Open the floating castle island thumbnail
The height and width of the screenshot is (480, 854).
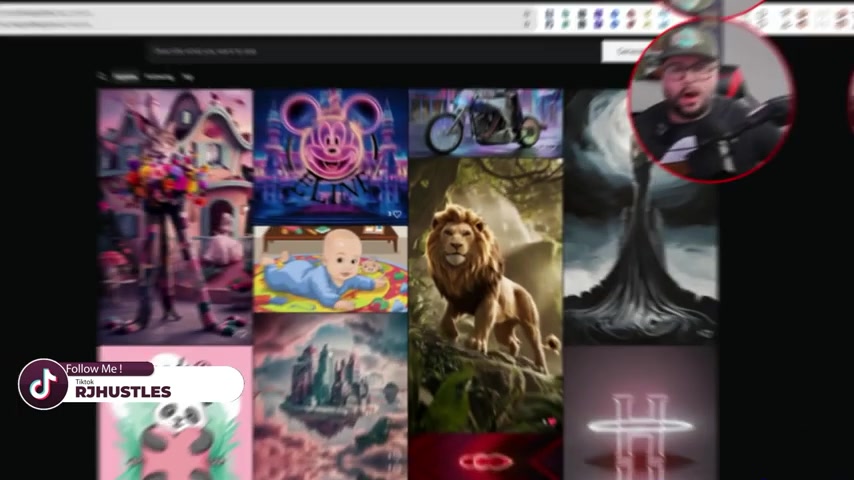pos(330,397)
